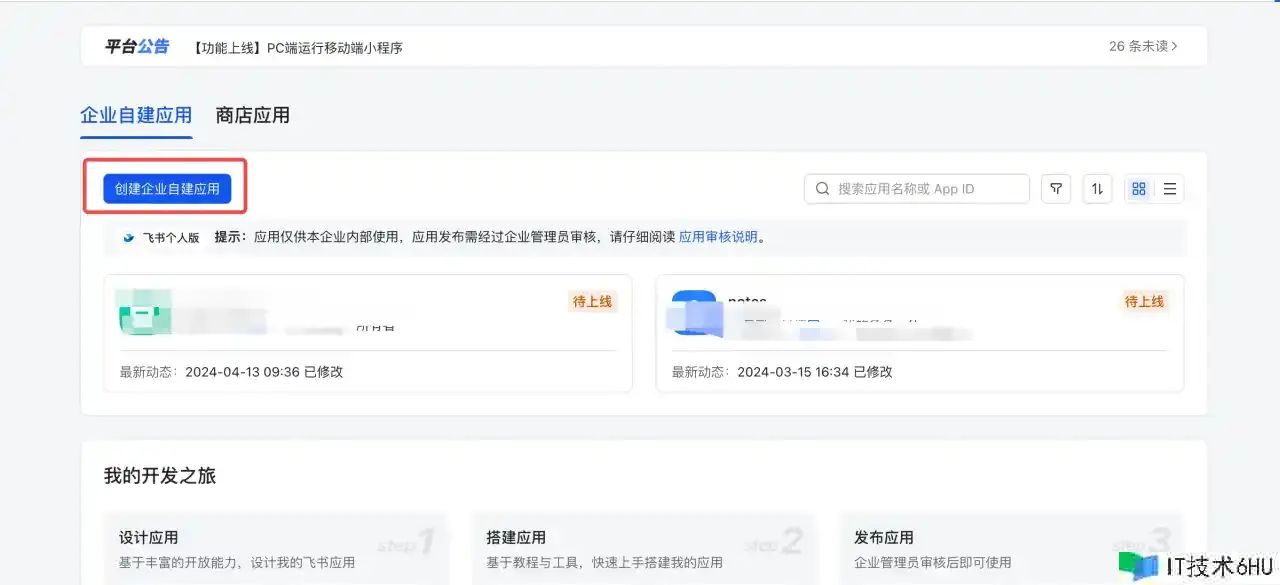Open the 企业自建应用 tab
The height and width of the screenshot is (585, 1280).
click(136, 116)
